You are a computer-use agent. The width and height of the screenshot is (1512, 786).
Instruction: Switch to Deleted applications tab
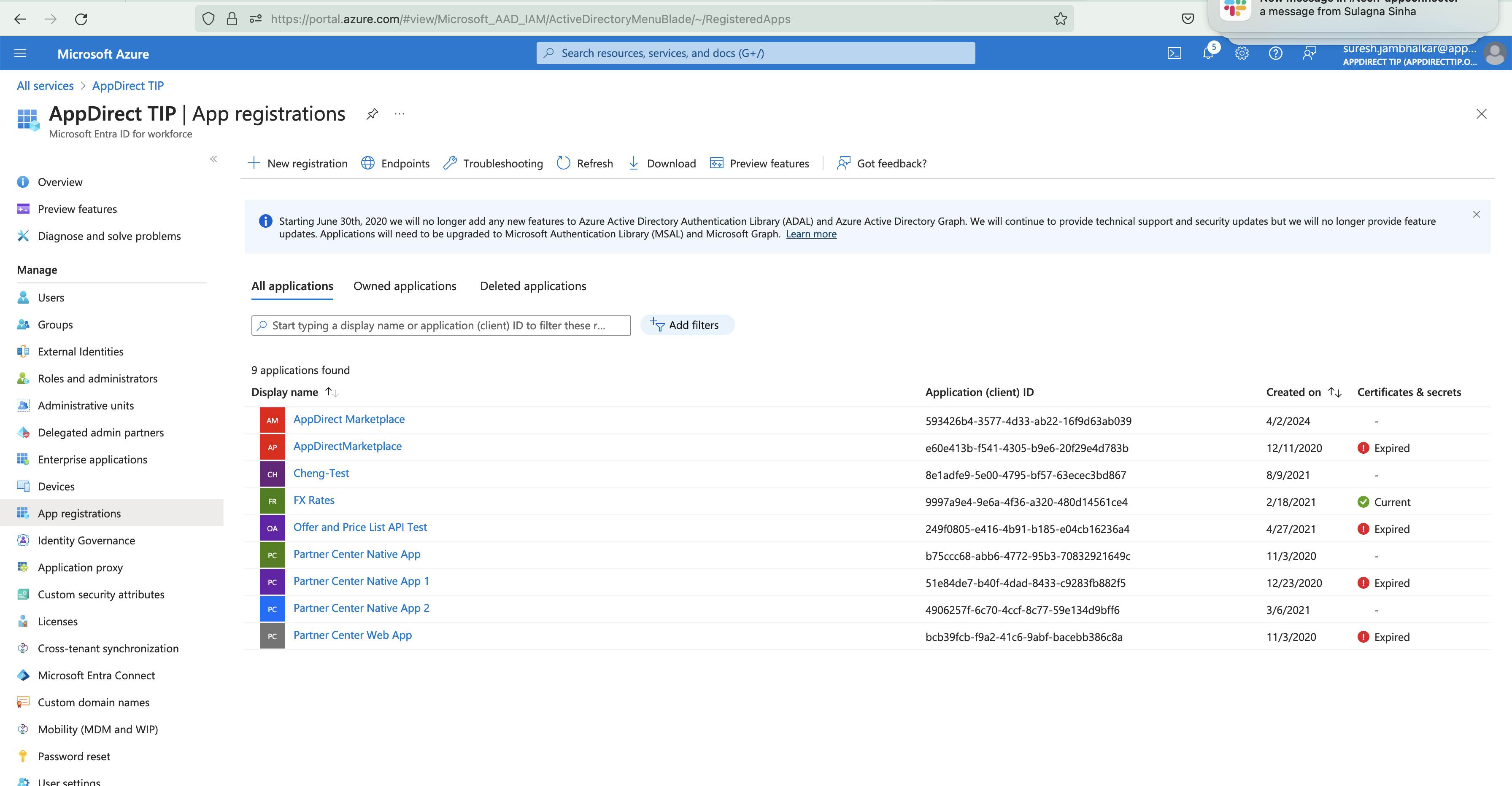(533, 286)
